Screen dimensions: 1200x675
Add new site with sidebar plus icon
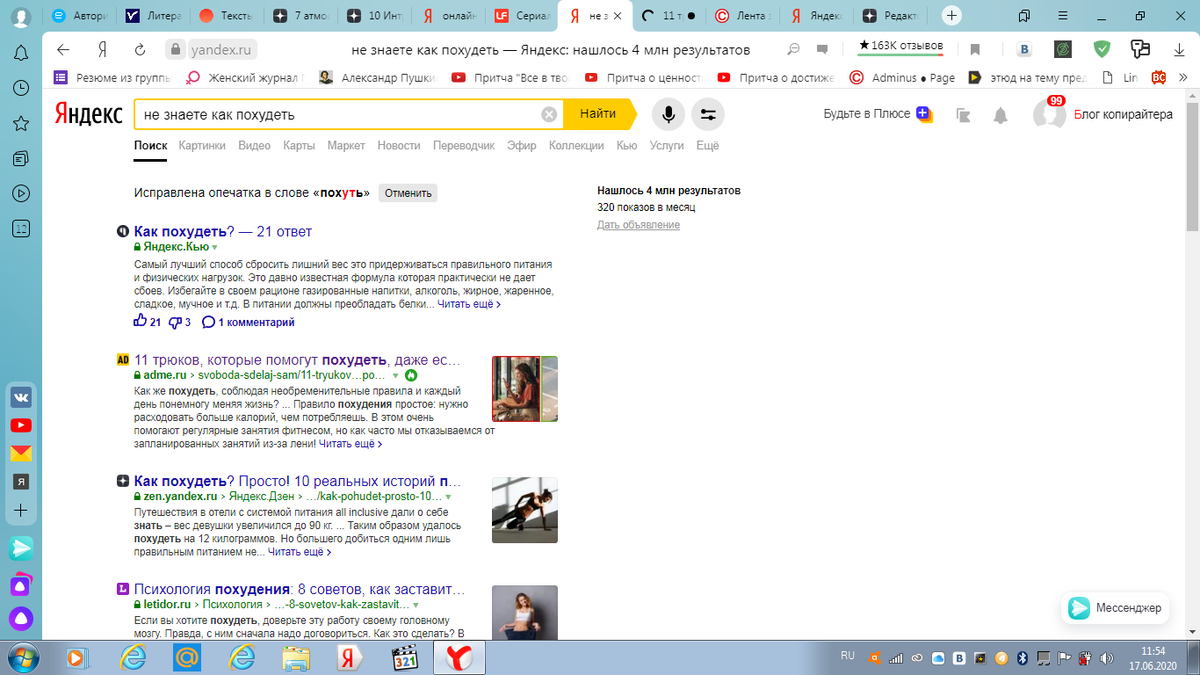(20, 510)
